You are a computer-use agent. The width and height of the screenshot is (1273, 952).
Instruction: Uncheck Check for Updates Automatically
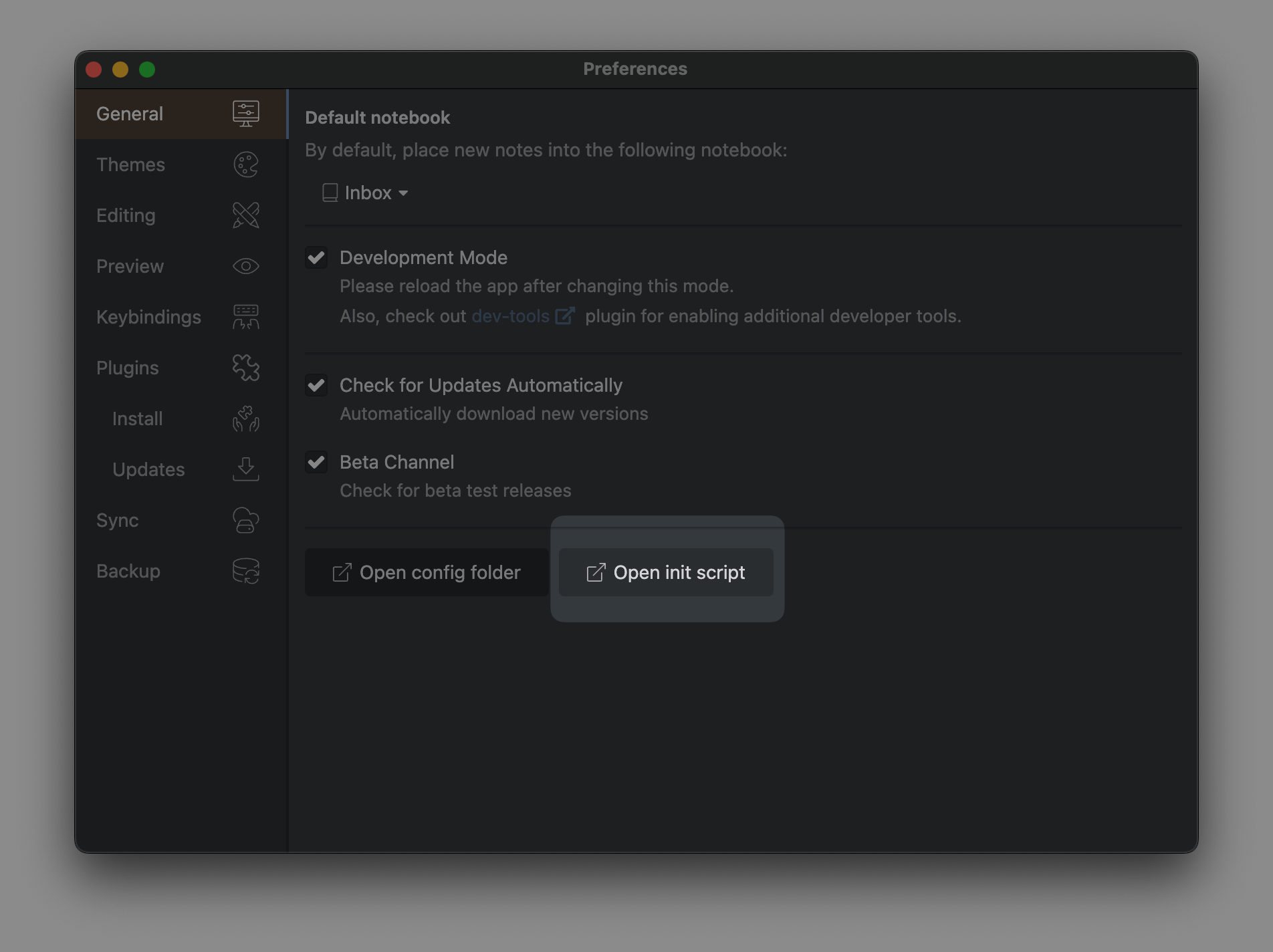316,386
